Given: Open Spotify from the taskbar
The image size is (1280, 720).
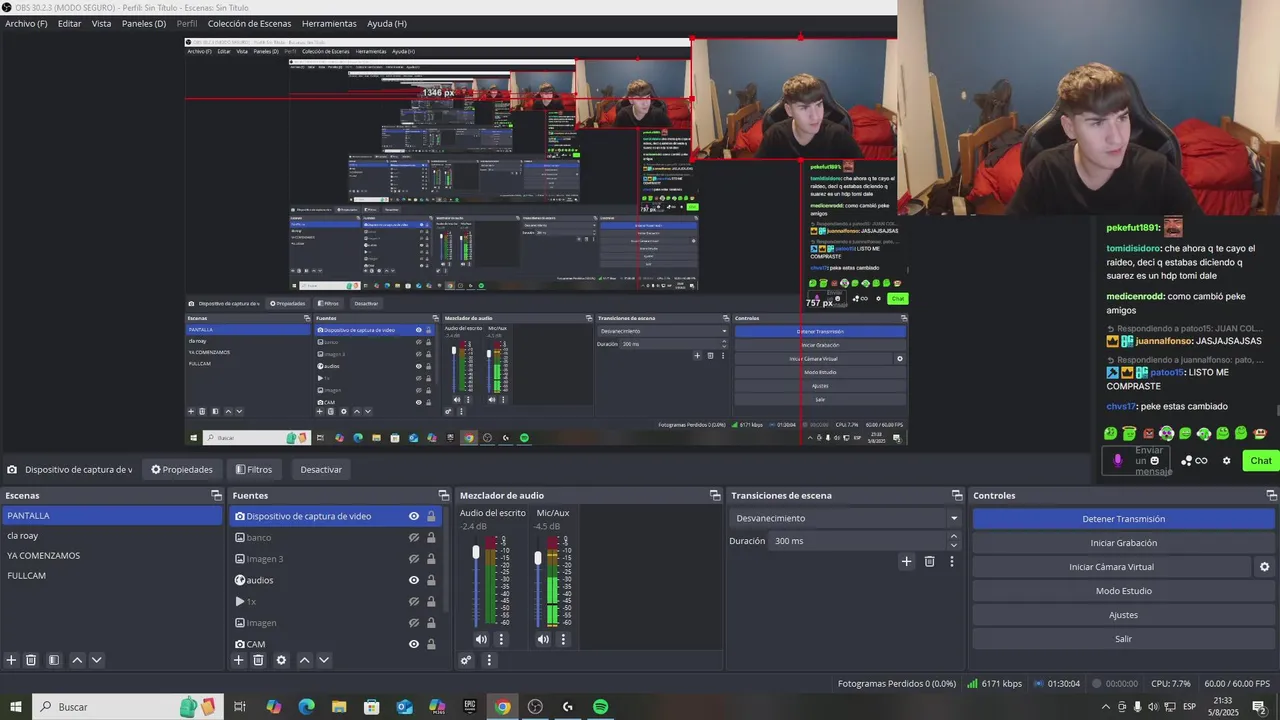Looking at the screenshot, I should (600, 707).
